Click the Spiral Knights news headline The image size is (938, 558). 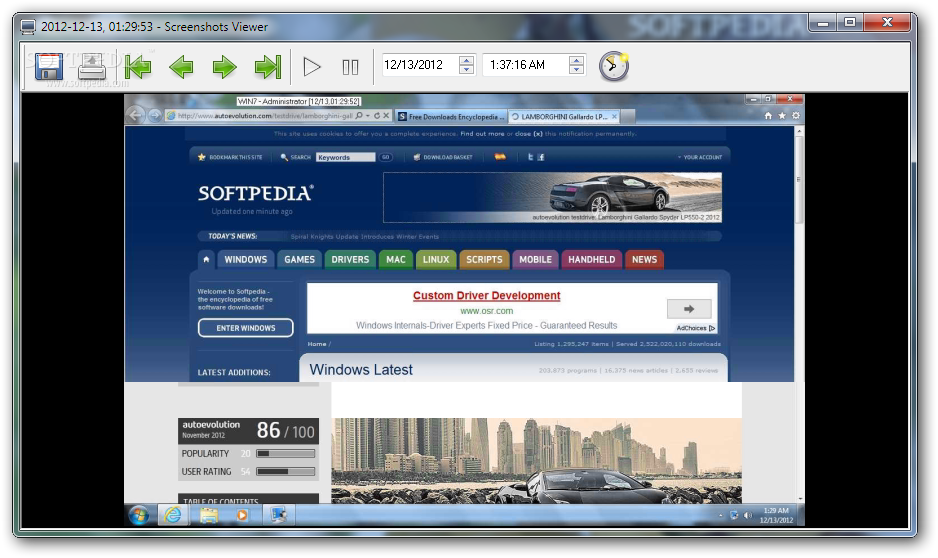point(364,236)
